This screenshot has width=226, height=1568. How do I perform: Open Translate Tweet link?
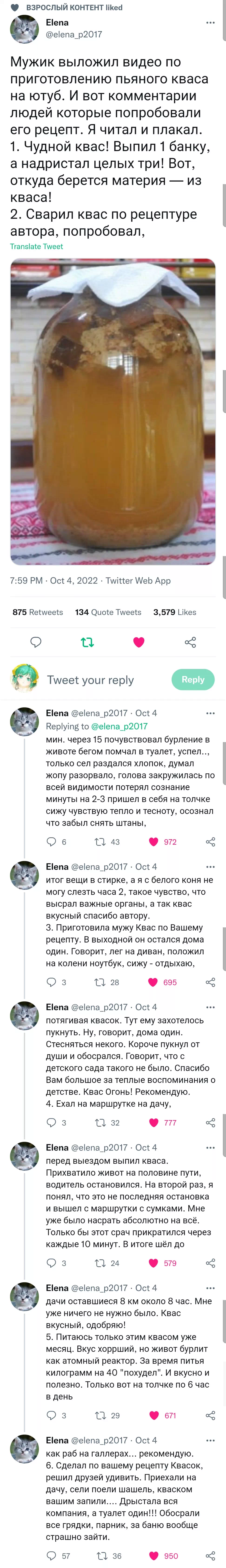click(x=37, y=247)
